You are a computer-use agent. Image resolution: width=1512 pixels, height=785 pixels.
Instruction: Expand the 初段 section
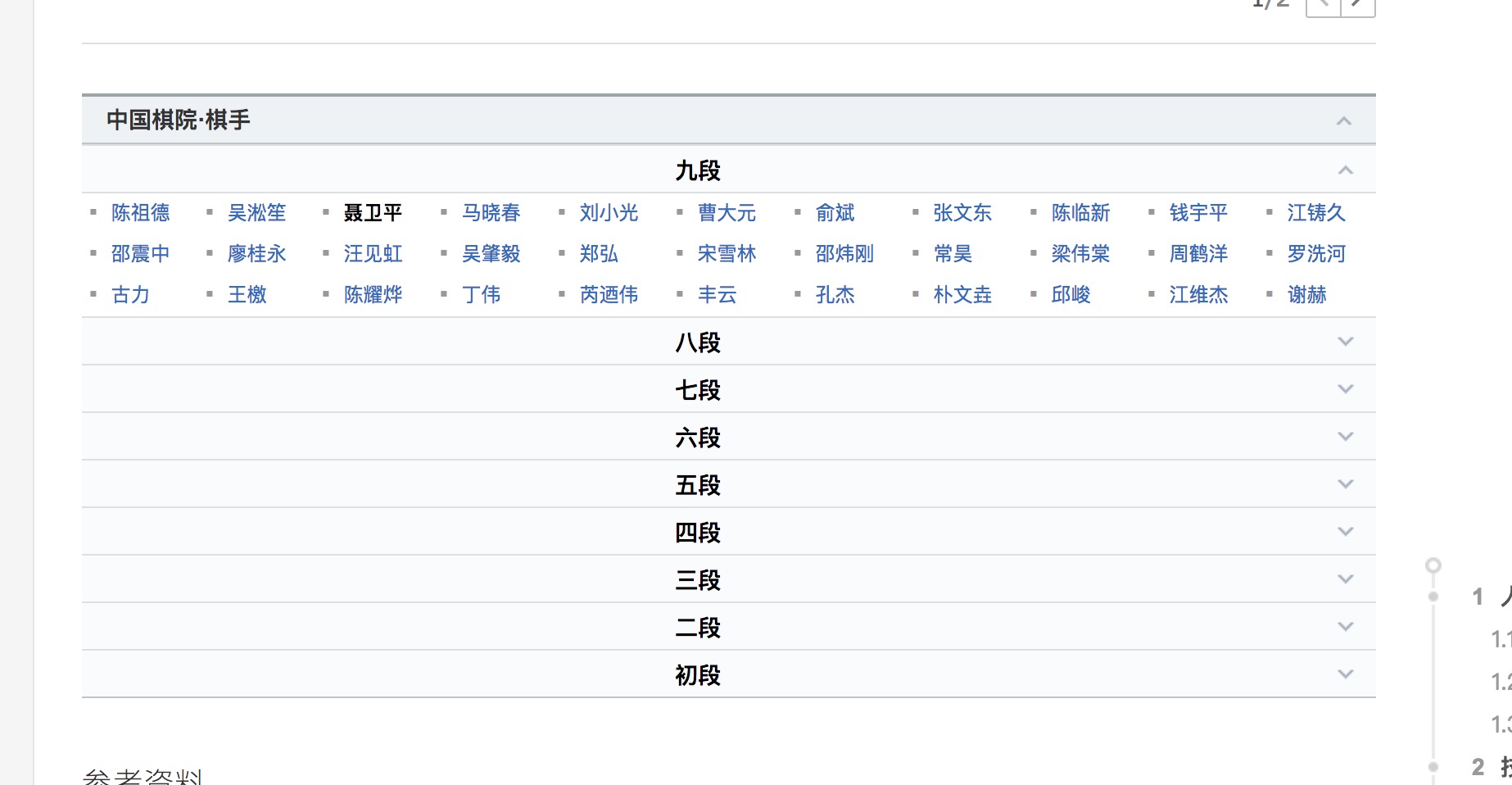pos(1345,674)
